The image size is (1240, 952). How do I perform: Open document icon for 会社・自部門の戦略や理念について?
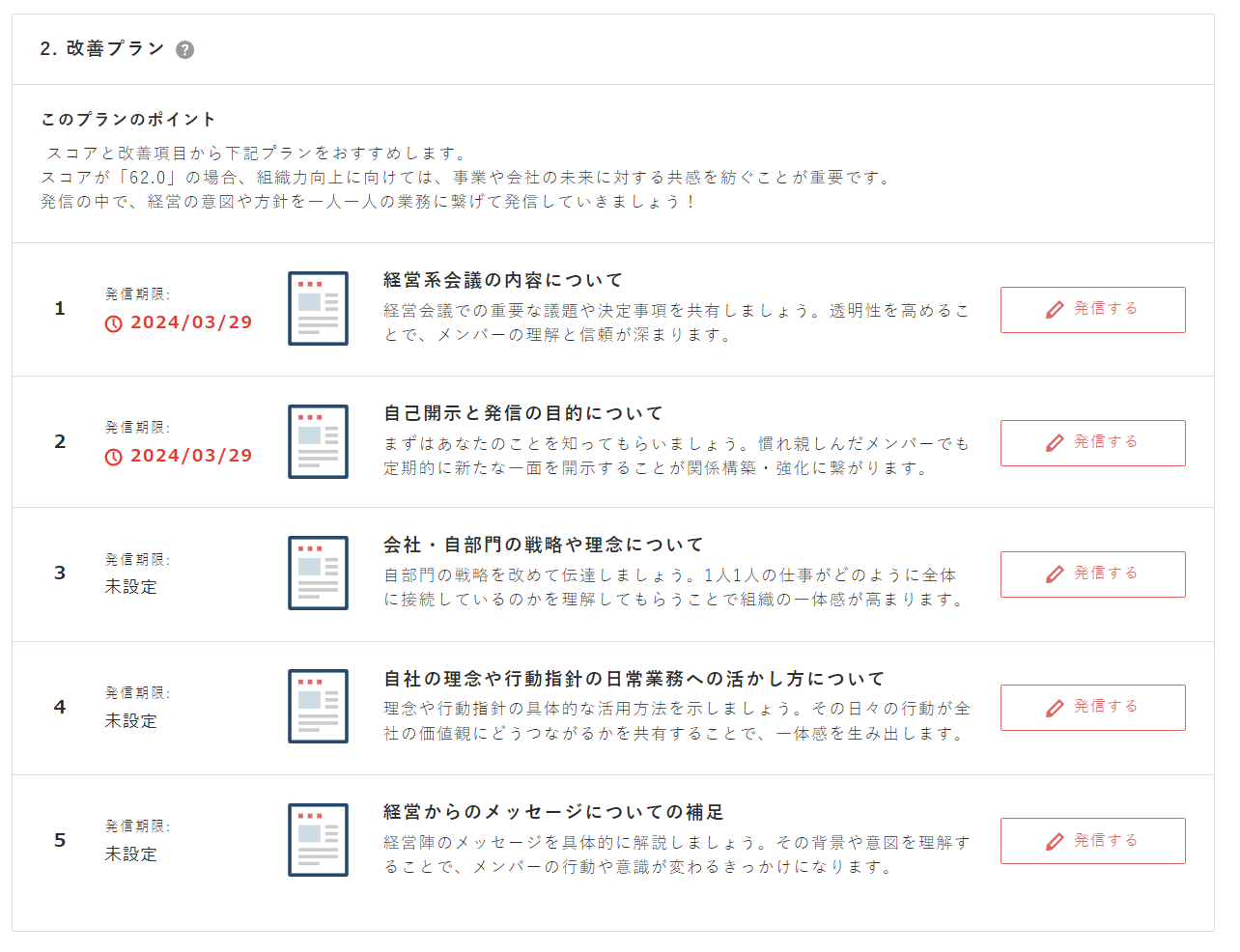318,574
